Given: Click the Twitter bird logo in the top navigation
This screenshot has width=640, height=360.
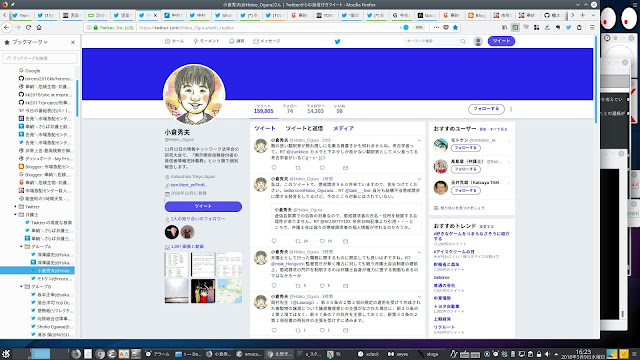Looking at the screenshot, I should pyautogui.click(x=338, y=41).
